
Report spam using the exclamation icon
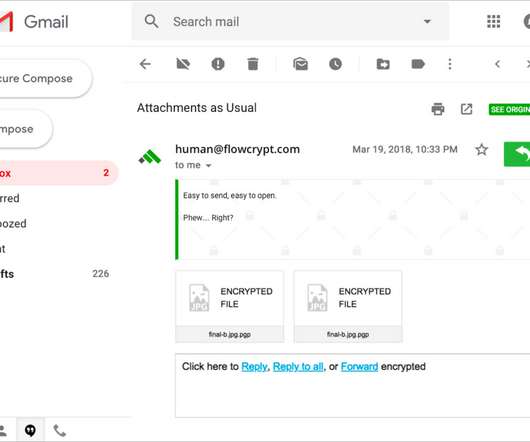[x=218, y=64]
